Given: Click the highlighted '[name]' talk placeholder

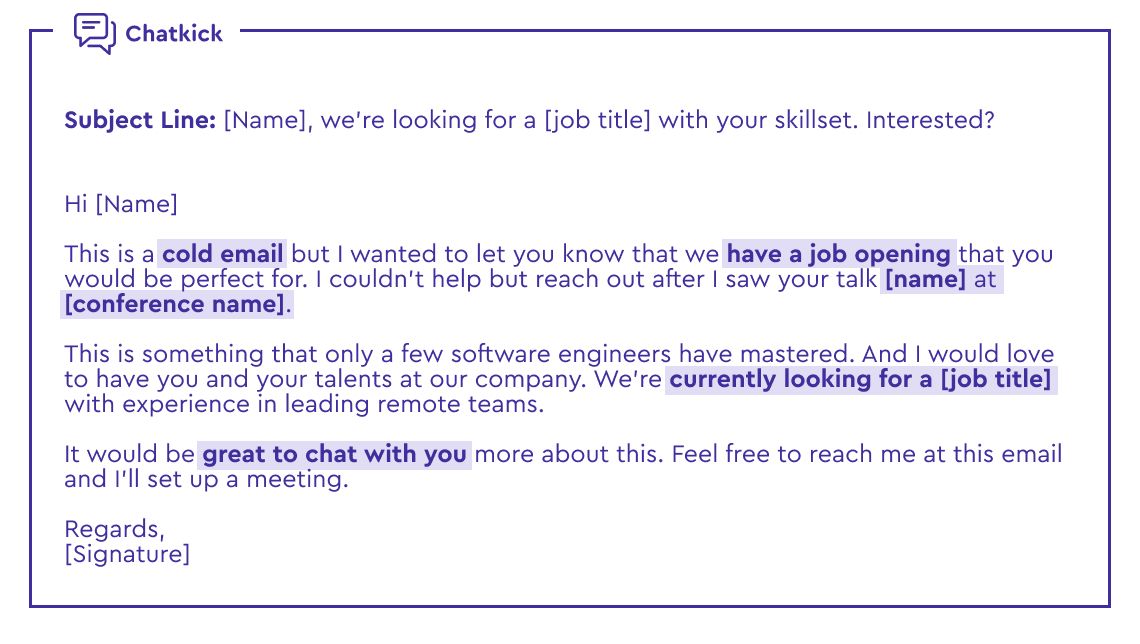Looking at the screenshot, I should click(x=926, y=279).
